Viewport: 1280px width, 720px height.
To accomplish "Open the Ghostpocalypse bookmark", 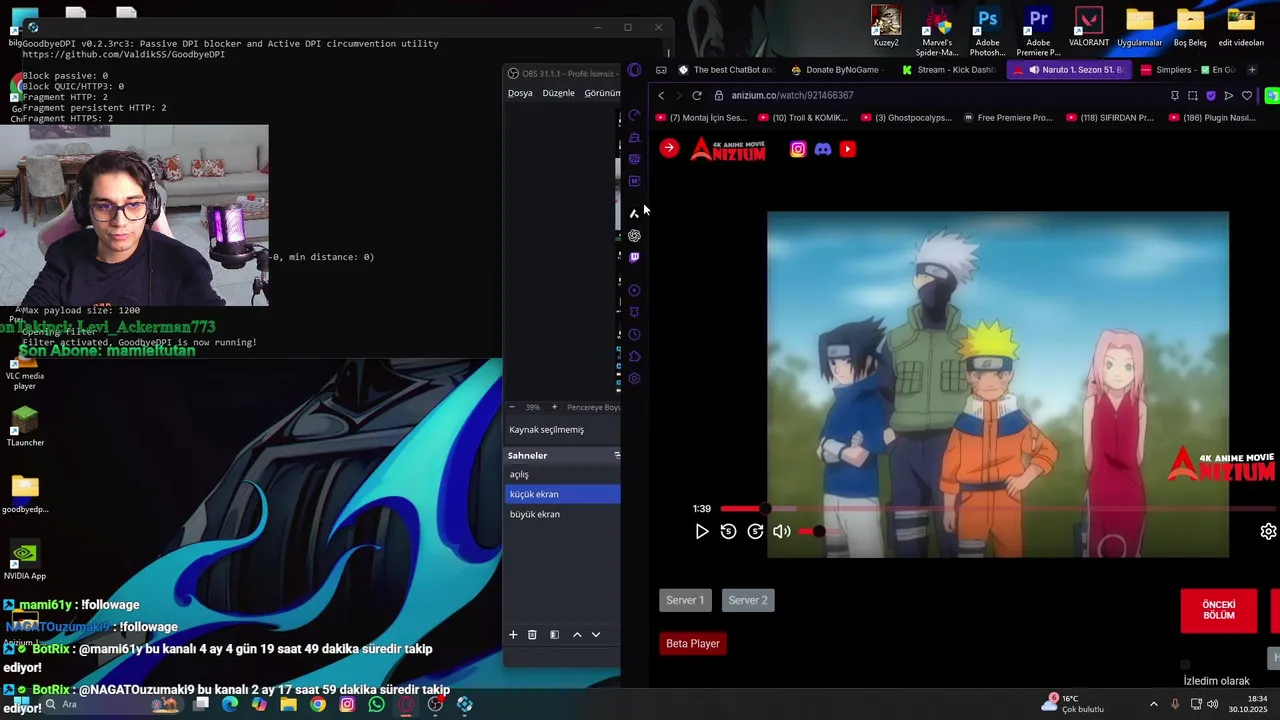I will pos(906,117).
